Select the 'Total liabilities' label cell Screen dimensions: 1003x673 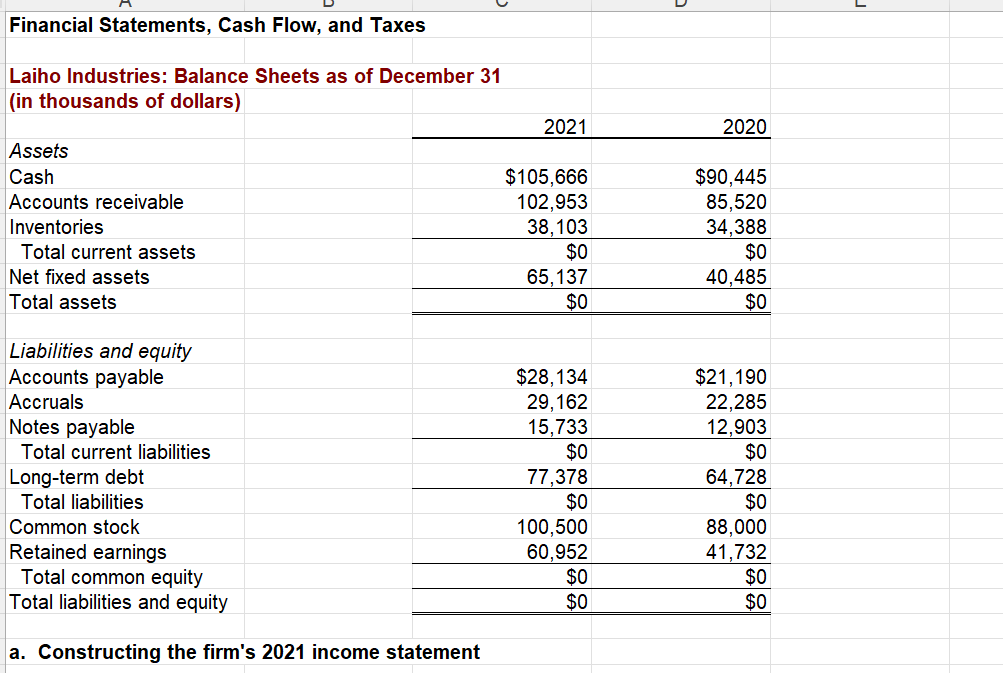pyautogui.click(x=82, y=502)
